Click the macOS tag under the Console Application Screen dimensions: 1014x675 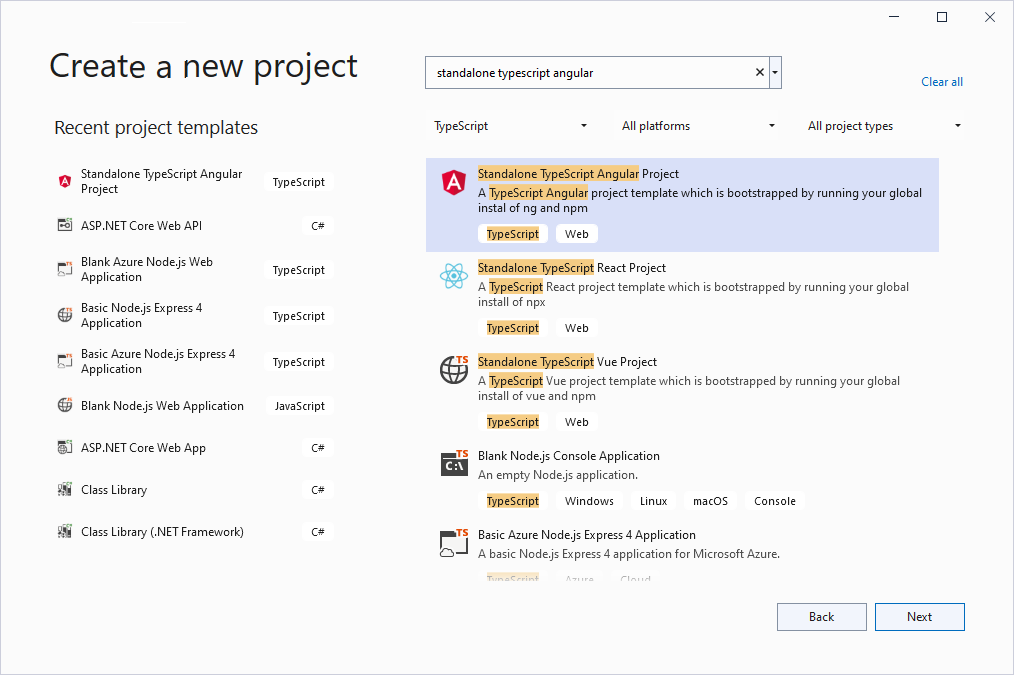tap(710, 501)
